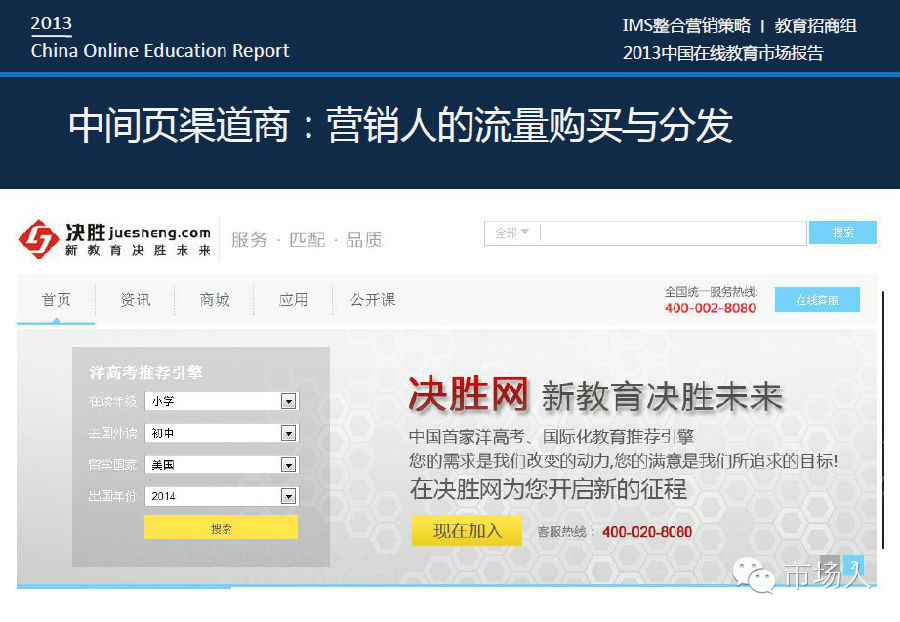Click the 现在加入 button
The height and width of the screenshot is (622, 900).
pyautogui.click(x=467, y=531)
